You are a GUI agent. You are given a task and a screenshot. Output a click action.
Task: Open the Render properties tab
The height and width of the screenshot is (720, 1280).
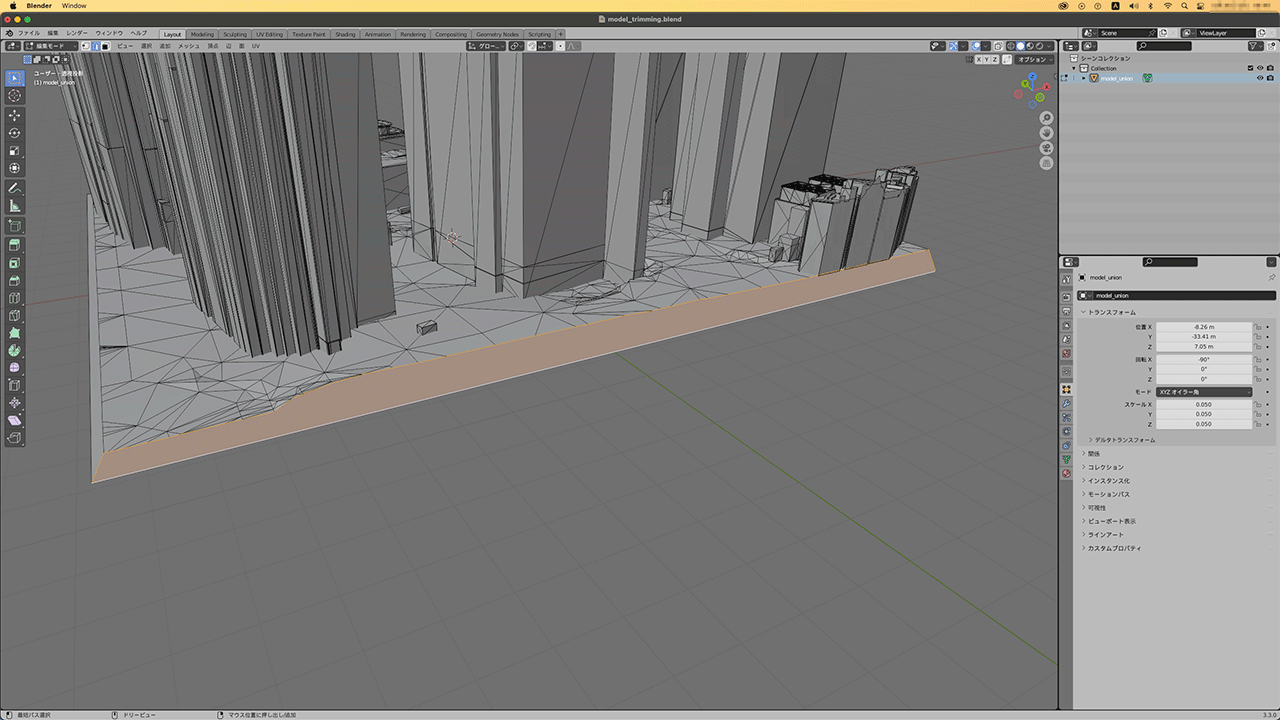point(1066,296)
